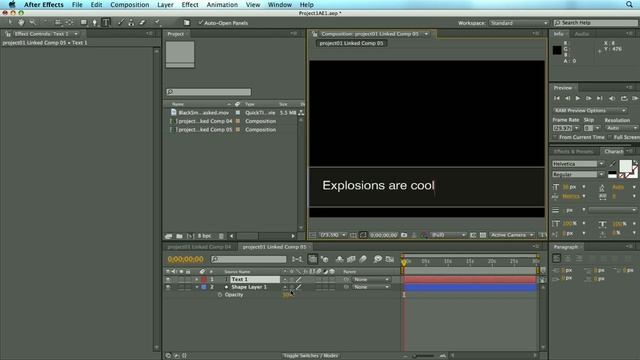The image size is (640, 360).
Task: Toggle Auto-Open Panels checkbox
Action: pos(200,23)
